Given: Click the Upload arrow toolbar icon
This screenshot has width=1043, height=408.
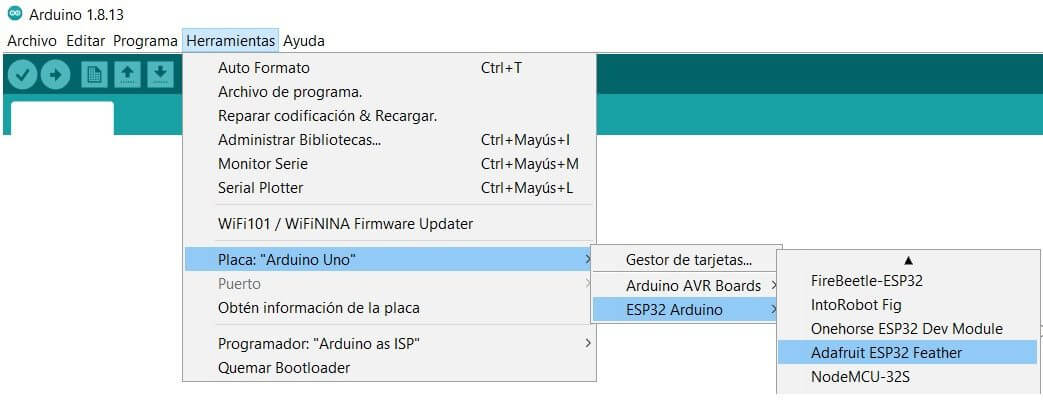Looking at the screenshot, I should point(55,74).
